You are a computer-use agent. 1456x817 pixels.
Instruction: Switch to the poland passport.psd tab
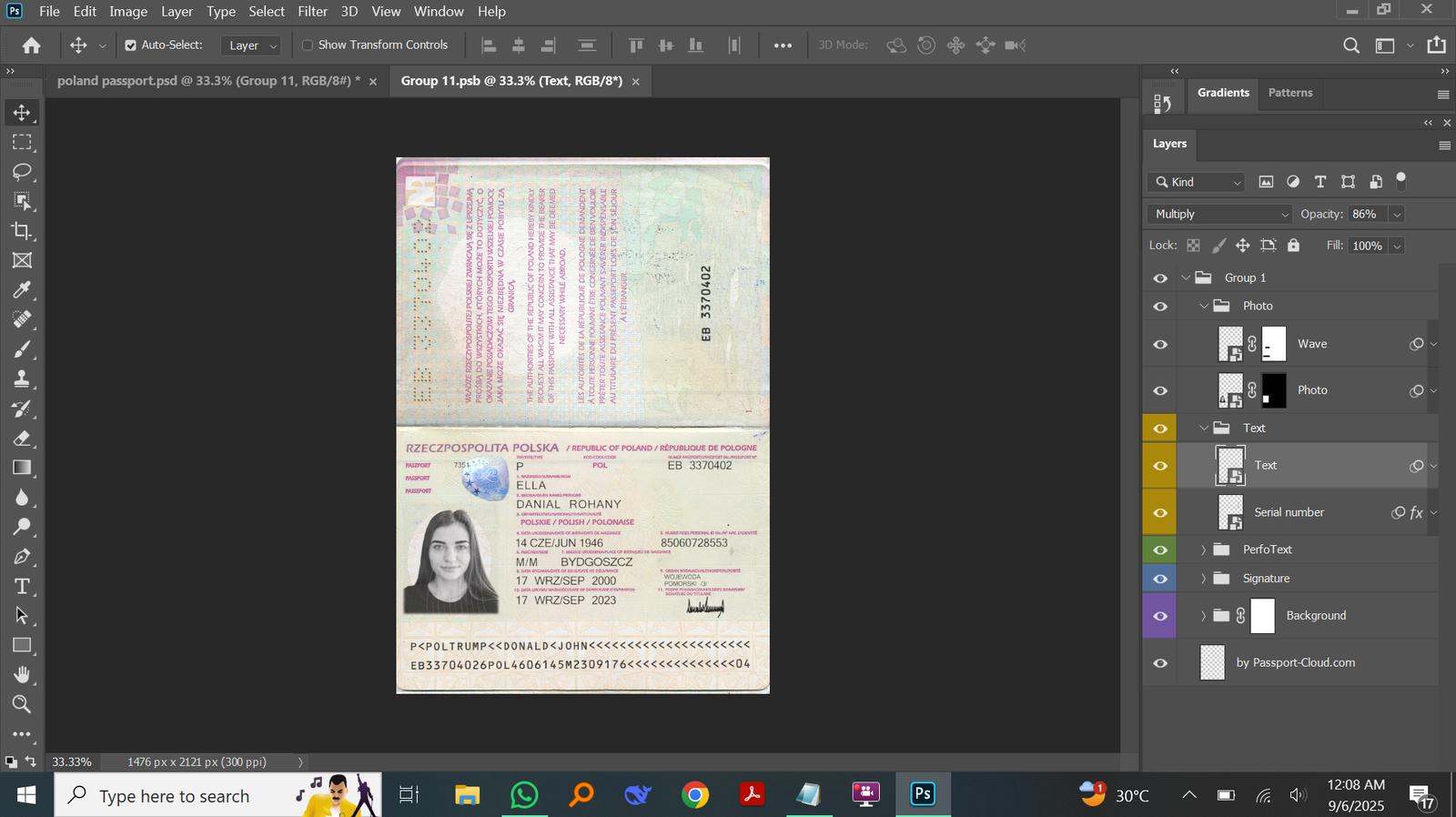click(x=208, y=81)
